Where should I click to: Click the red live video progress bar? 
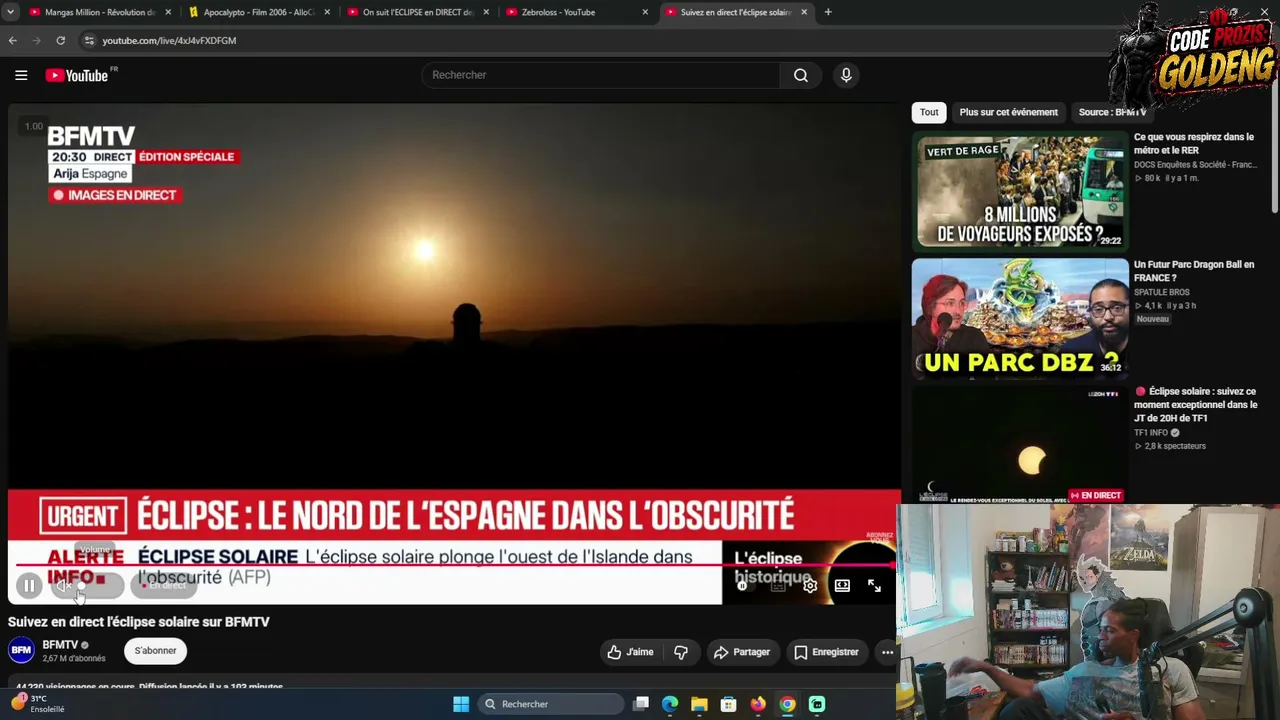coord(454,565)
